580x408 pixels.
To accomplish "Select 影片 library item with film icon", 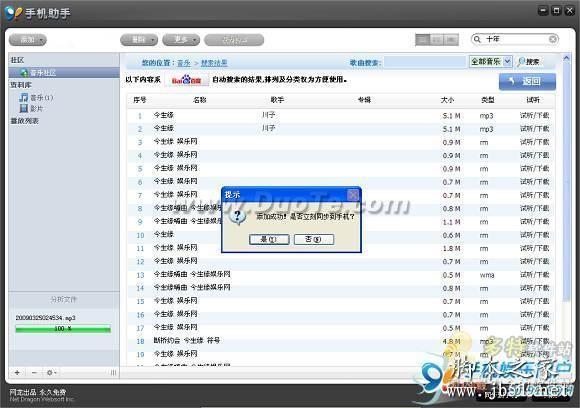I will point(31,108).
